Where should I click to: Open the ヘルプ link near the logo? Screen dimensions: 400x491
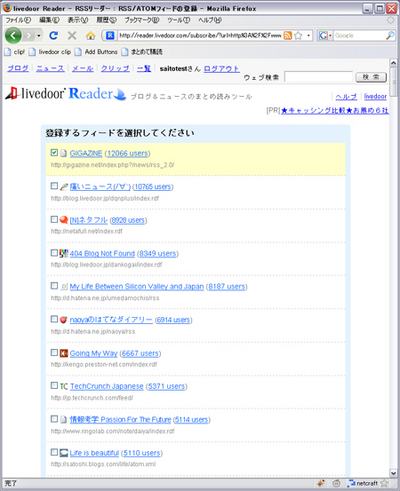[346, 97]
